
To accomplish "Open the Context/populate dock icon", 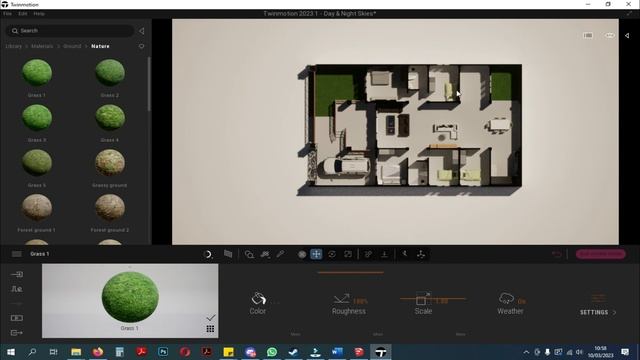I will (x=17, y=289).
